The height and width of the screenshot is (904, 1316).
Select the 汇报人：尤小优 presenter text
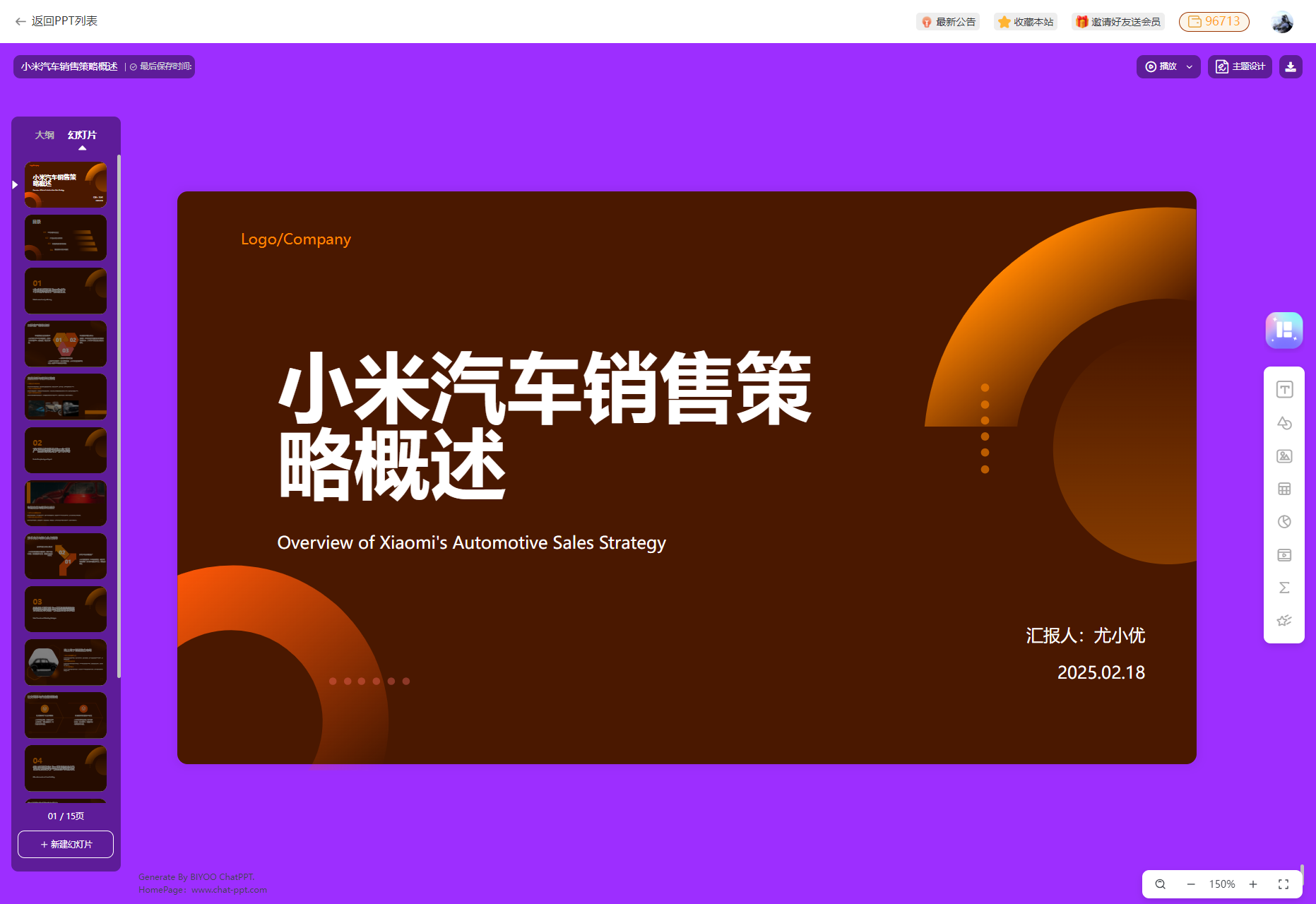pyautogui.click(x=1086, y=636)
